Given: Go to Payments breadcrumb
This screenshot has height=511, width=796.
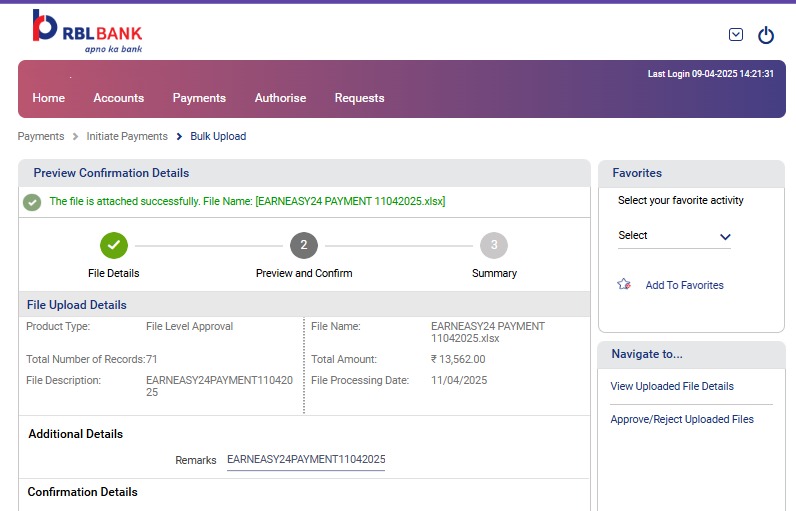Looking at the screenshot, I should [x=41, y=137].
